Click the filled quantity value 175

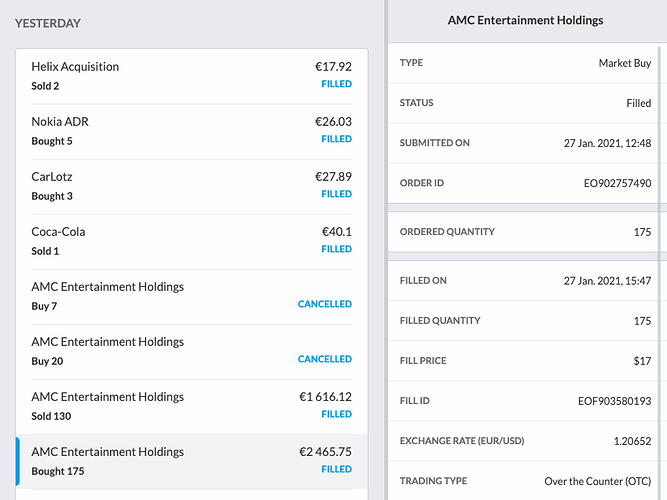642,321
